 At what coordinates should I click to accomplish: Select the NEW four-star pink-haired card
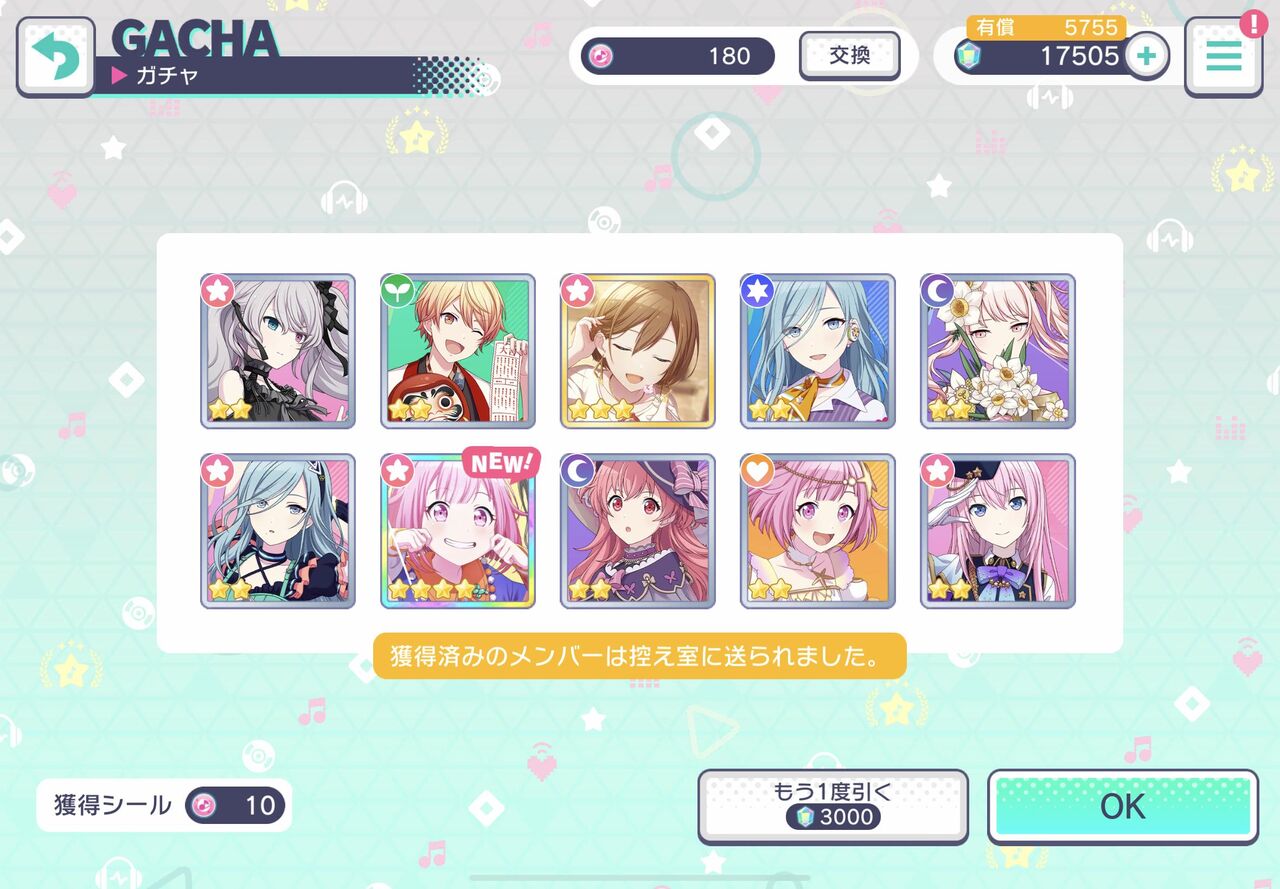(x=458, y=530)
